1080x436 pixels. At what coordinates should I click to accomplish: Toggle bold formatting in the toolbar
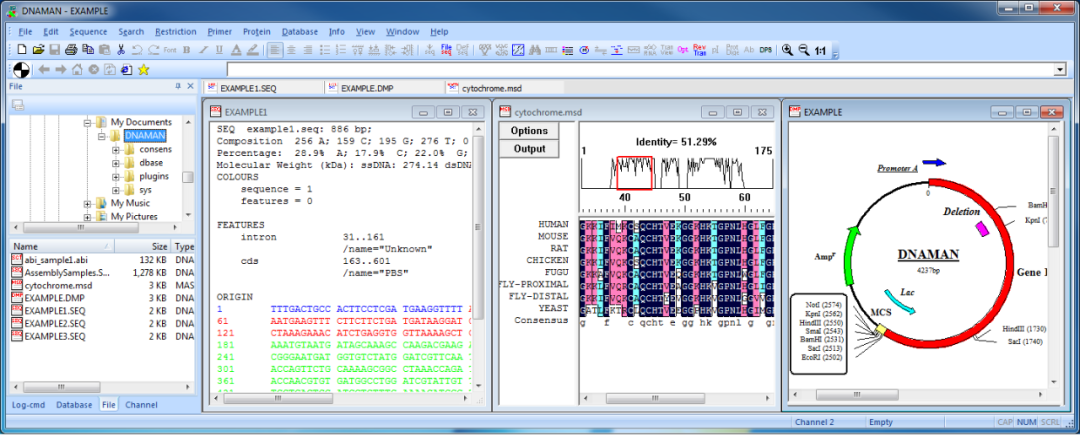click(186, 49)
